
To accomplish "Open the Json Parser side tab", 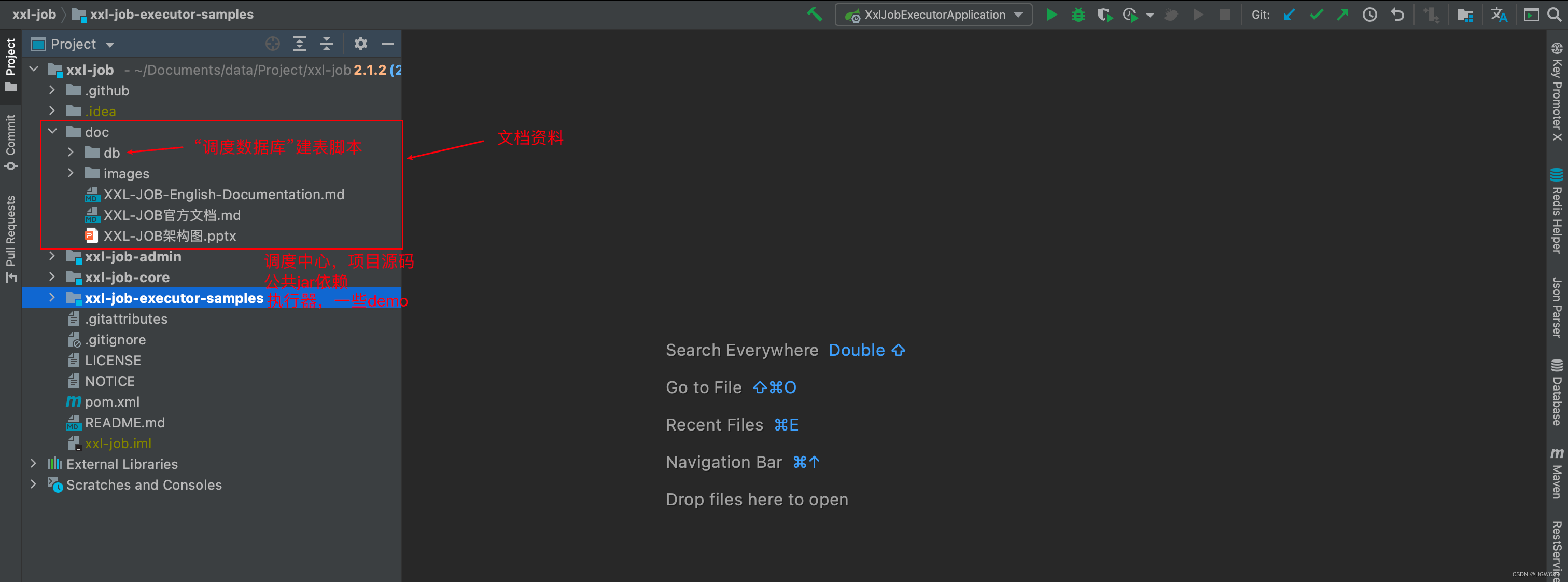I will pos(1557,307).
